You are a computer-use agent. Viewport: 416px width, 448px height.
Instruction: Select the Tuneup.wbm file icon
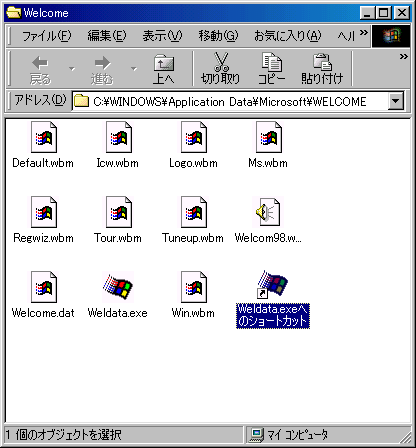click(194, 212)
